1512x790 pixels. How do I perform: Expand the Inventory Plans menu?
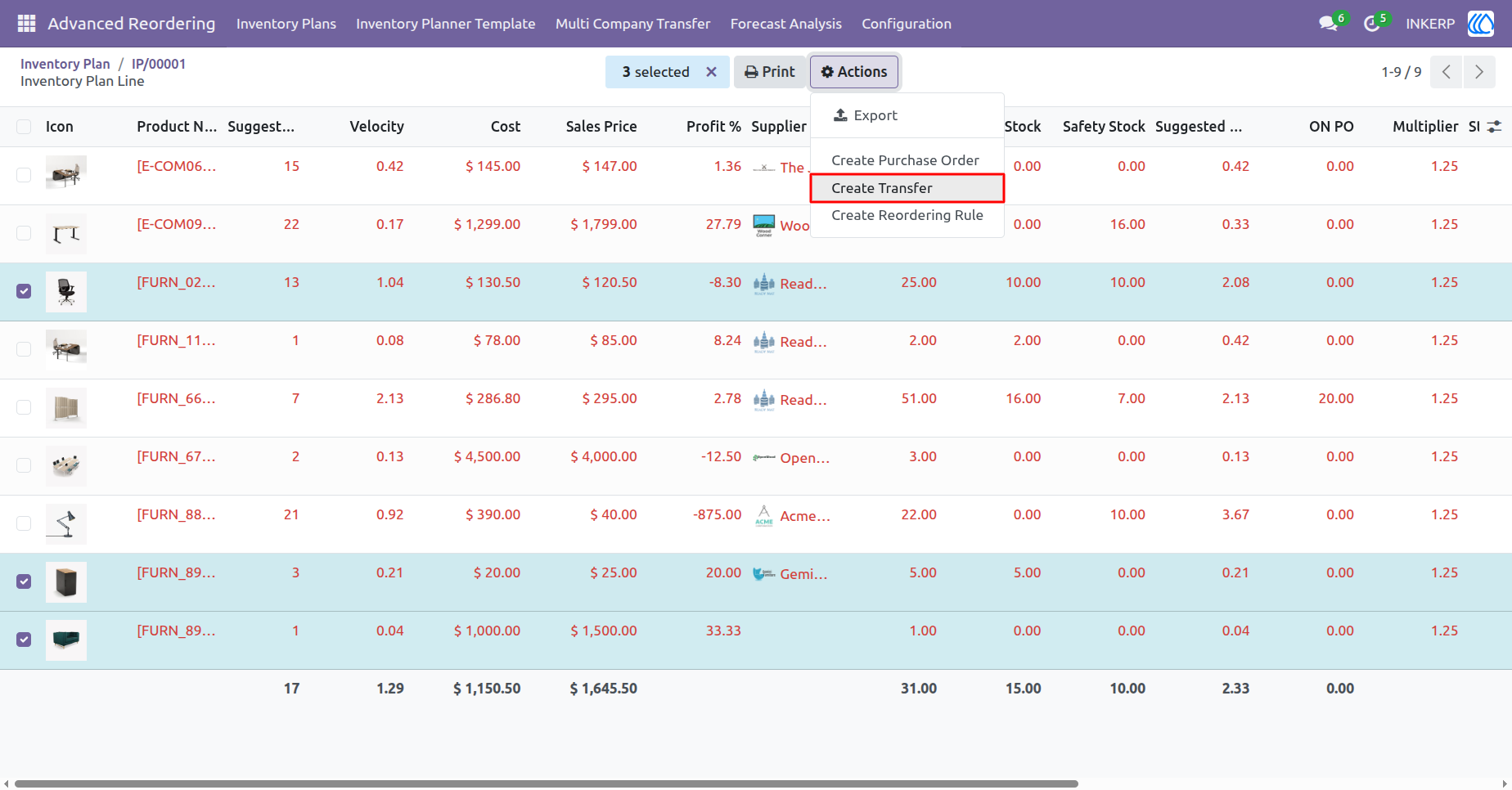(x=286, y=24)
